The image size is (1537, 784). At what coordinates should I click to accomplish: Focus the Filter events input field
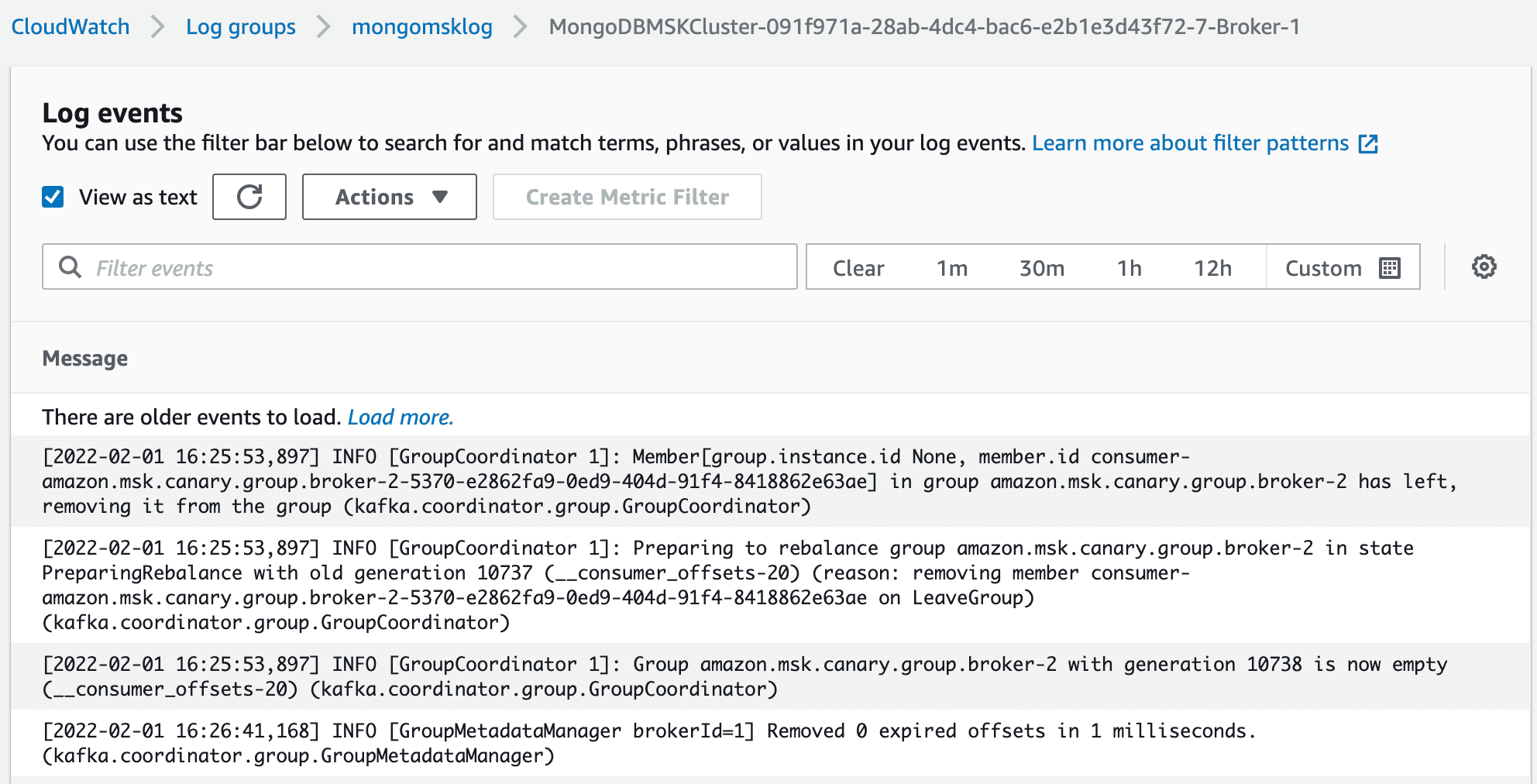pyautogui.click(x=442, y=268)
